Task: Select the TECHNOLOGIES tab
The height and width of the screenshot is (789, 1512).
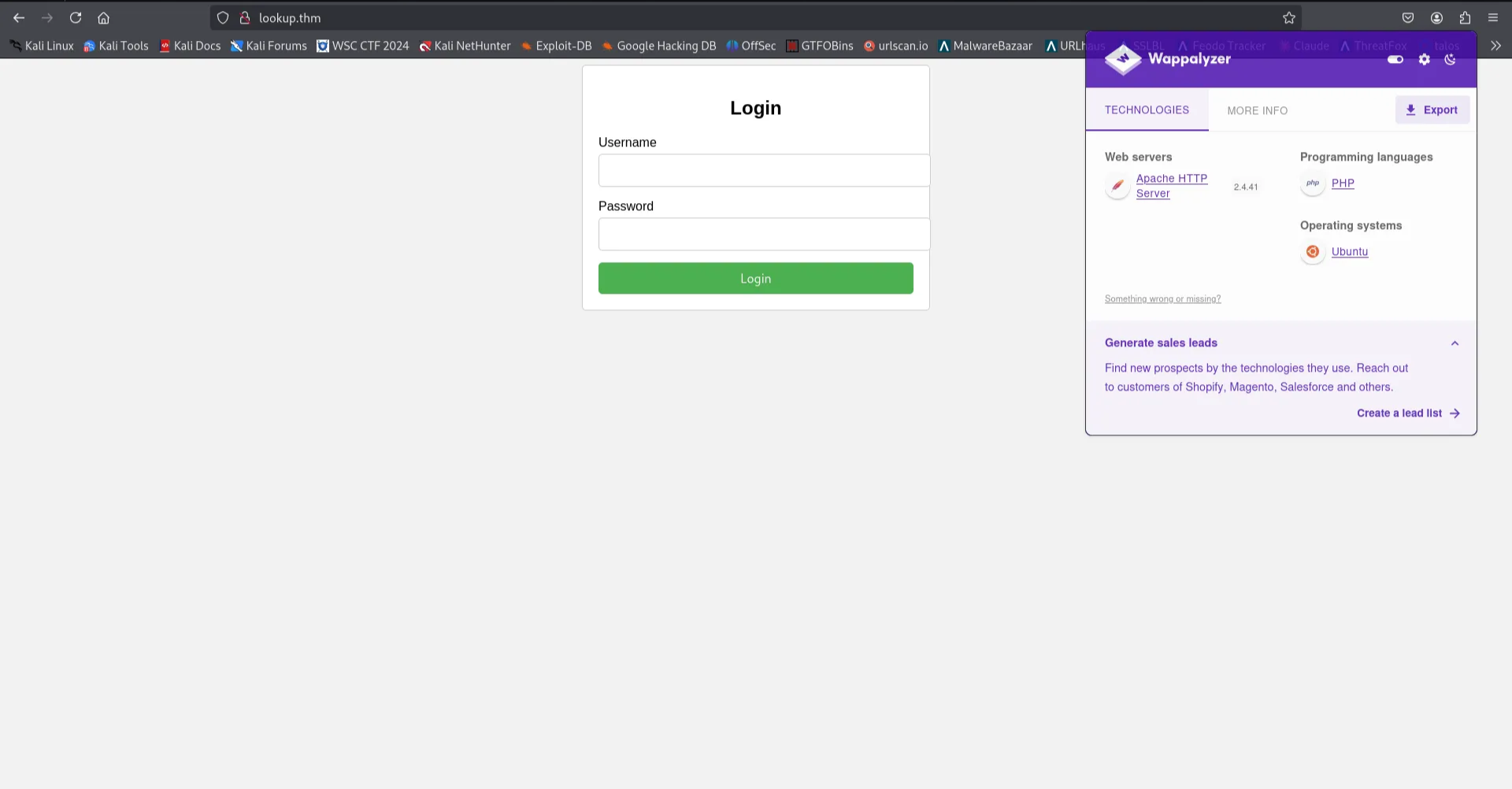Action: 1147,109
